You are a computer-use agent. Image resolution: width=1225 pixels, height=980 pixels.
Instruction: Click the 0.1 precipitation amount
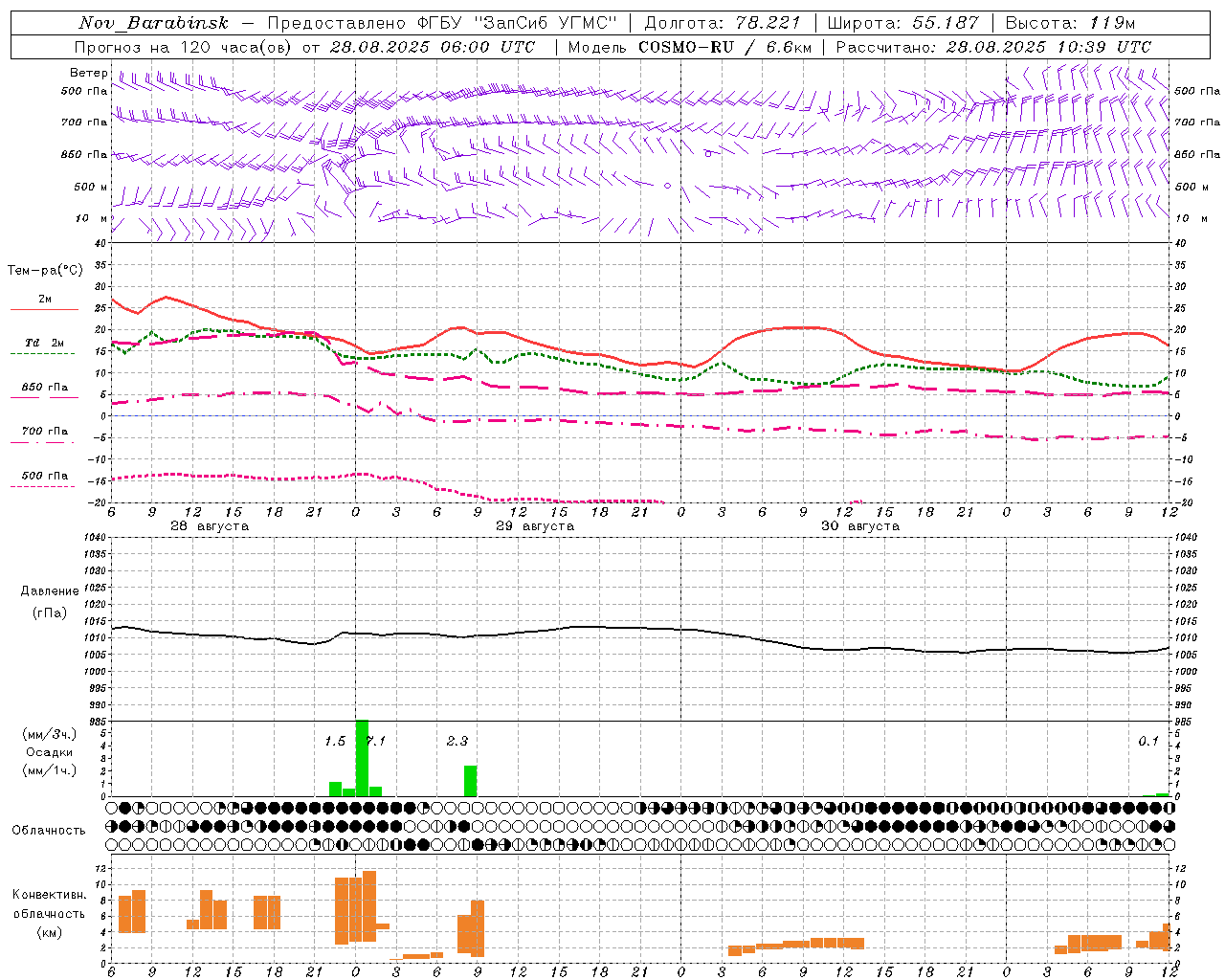(1148, 742)
